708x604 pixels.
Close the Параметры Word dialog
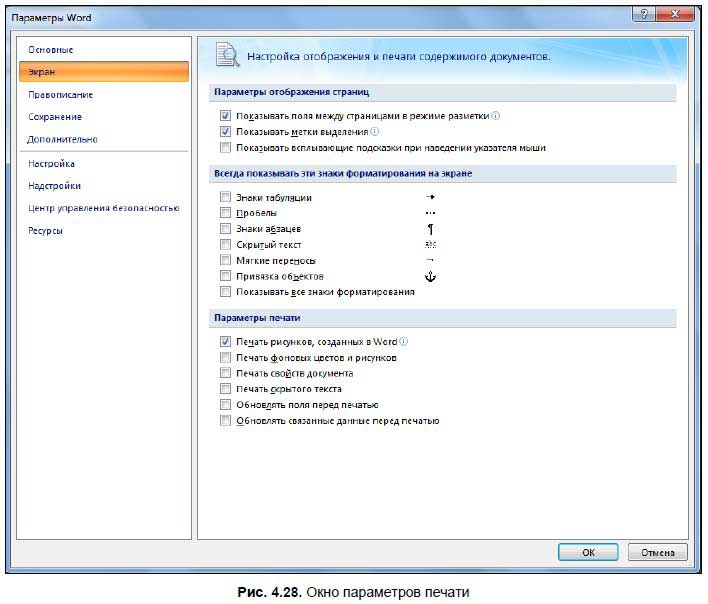(675, 14)
